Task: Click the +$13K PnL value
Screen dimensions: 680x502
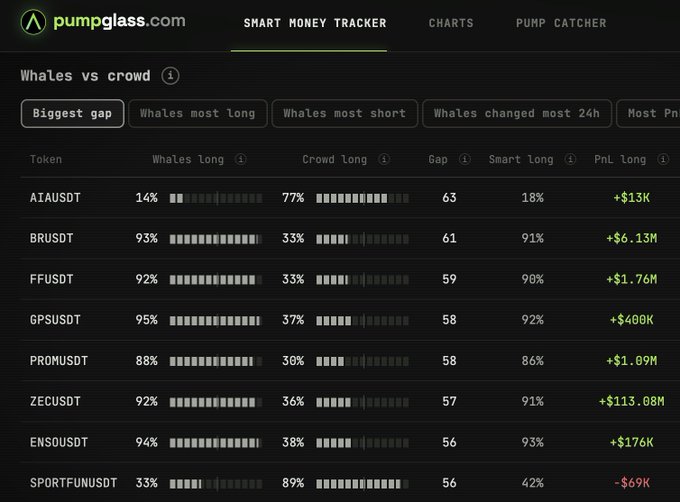Action: pos(631,198)
